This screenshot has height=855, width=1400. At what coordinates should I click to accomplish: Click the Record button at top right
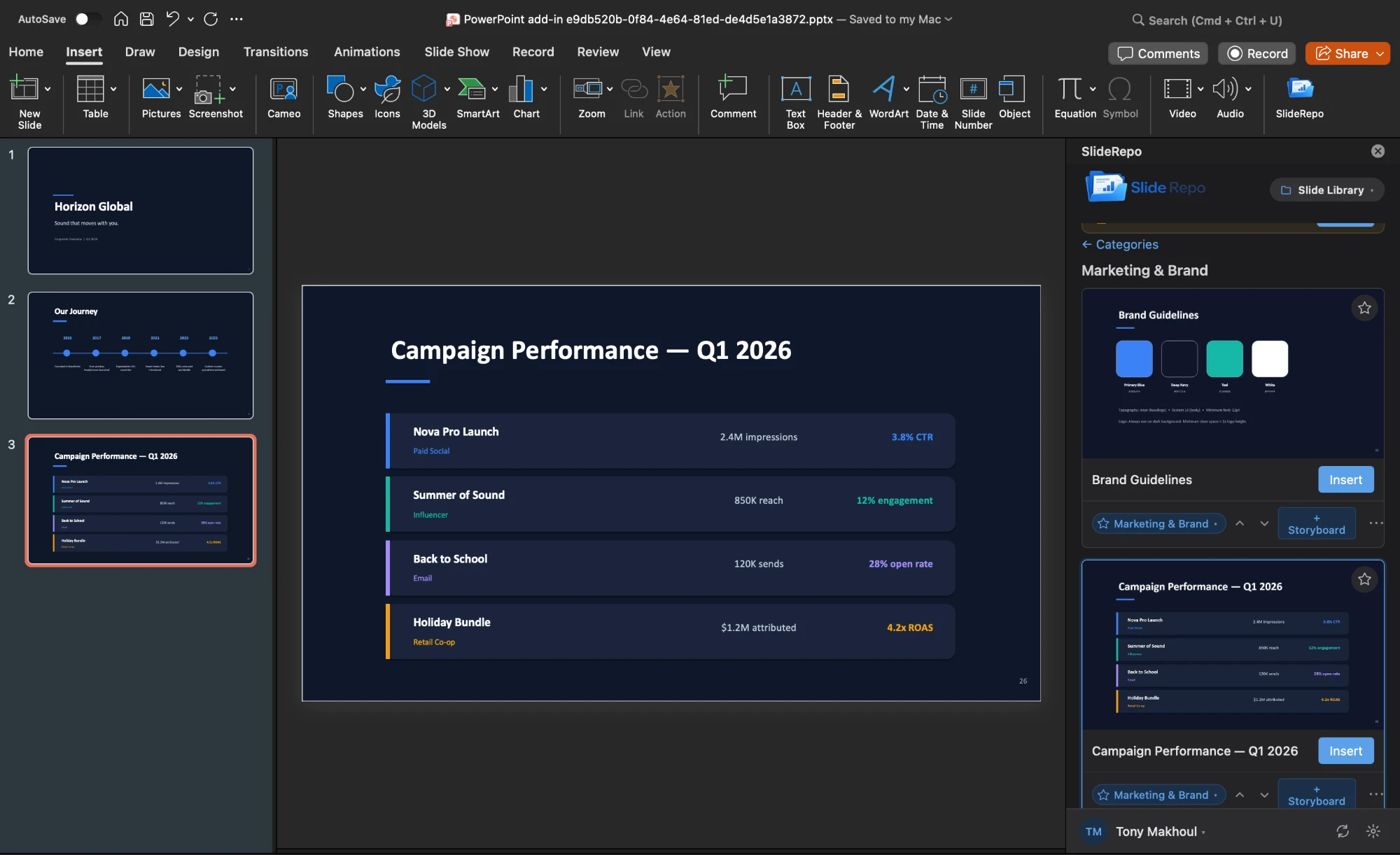point(1258,53)
